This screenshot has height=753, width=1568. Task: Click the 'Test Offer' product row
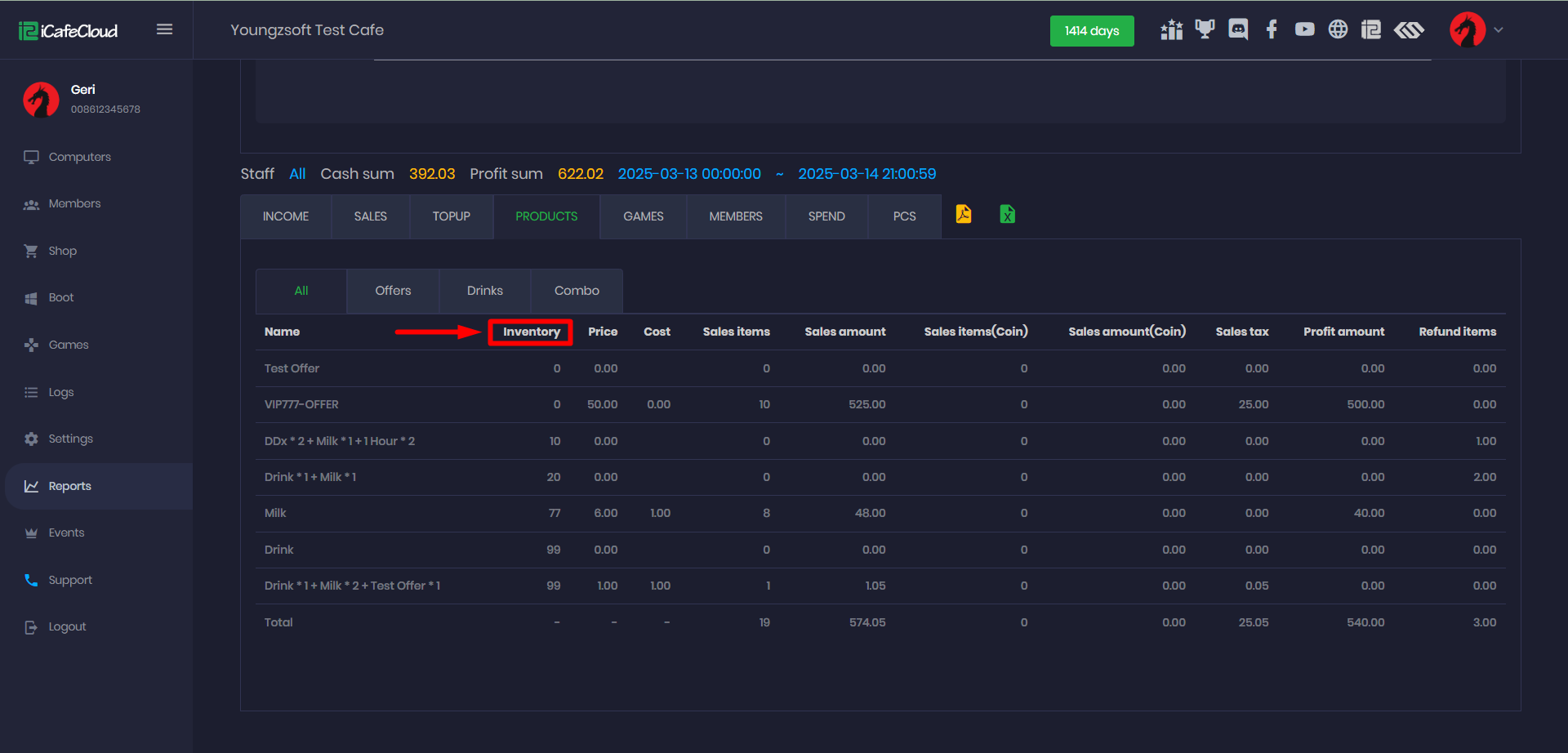[880, 368]
